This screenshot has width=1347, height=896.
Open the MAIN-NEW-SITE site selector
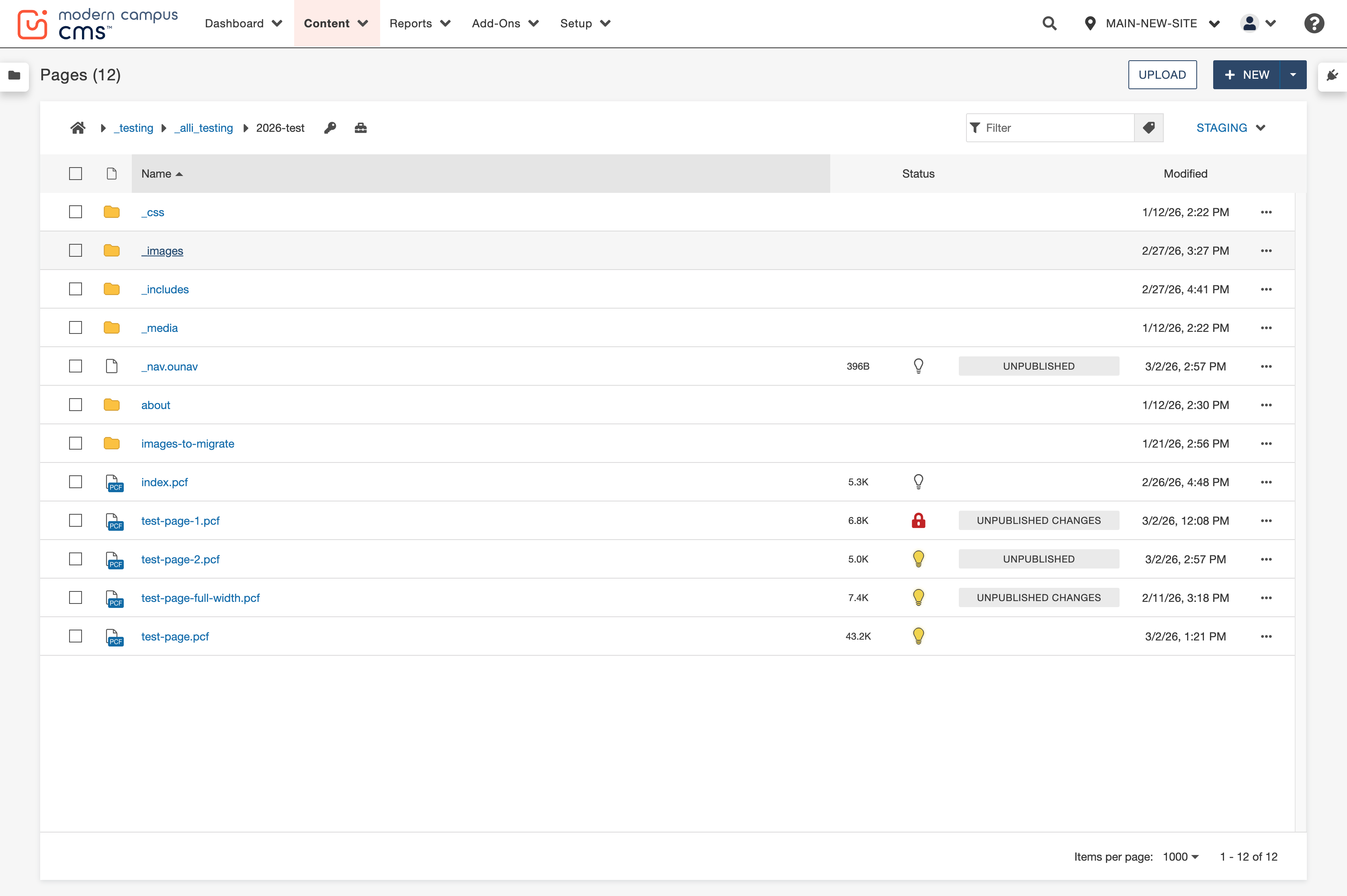(1152, 23)
